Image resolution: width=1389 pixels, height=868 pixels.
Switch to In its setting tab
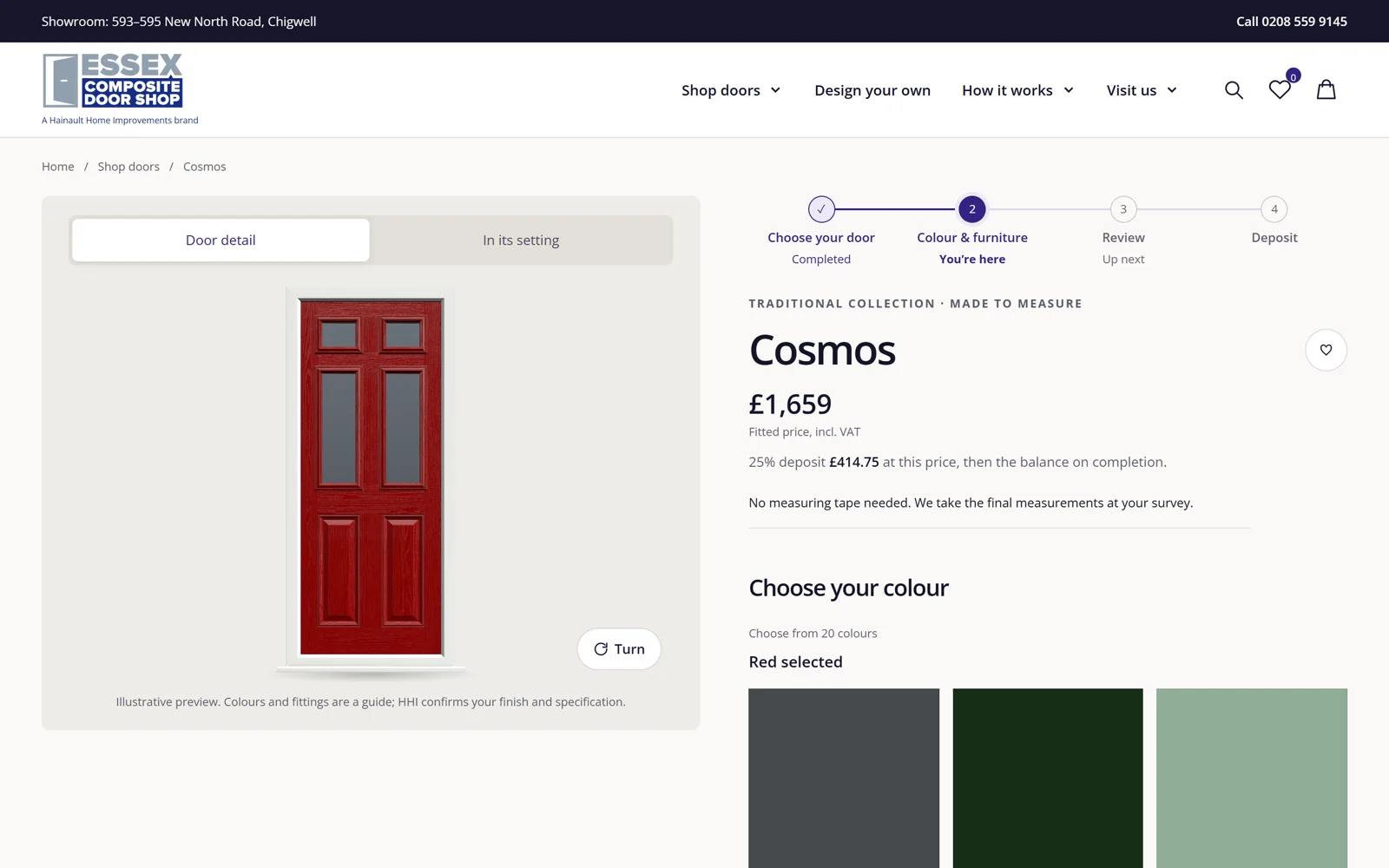click(x=521, y=240)
